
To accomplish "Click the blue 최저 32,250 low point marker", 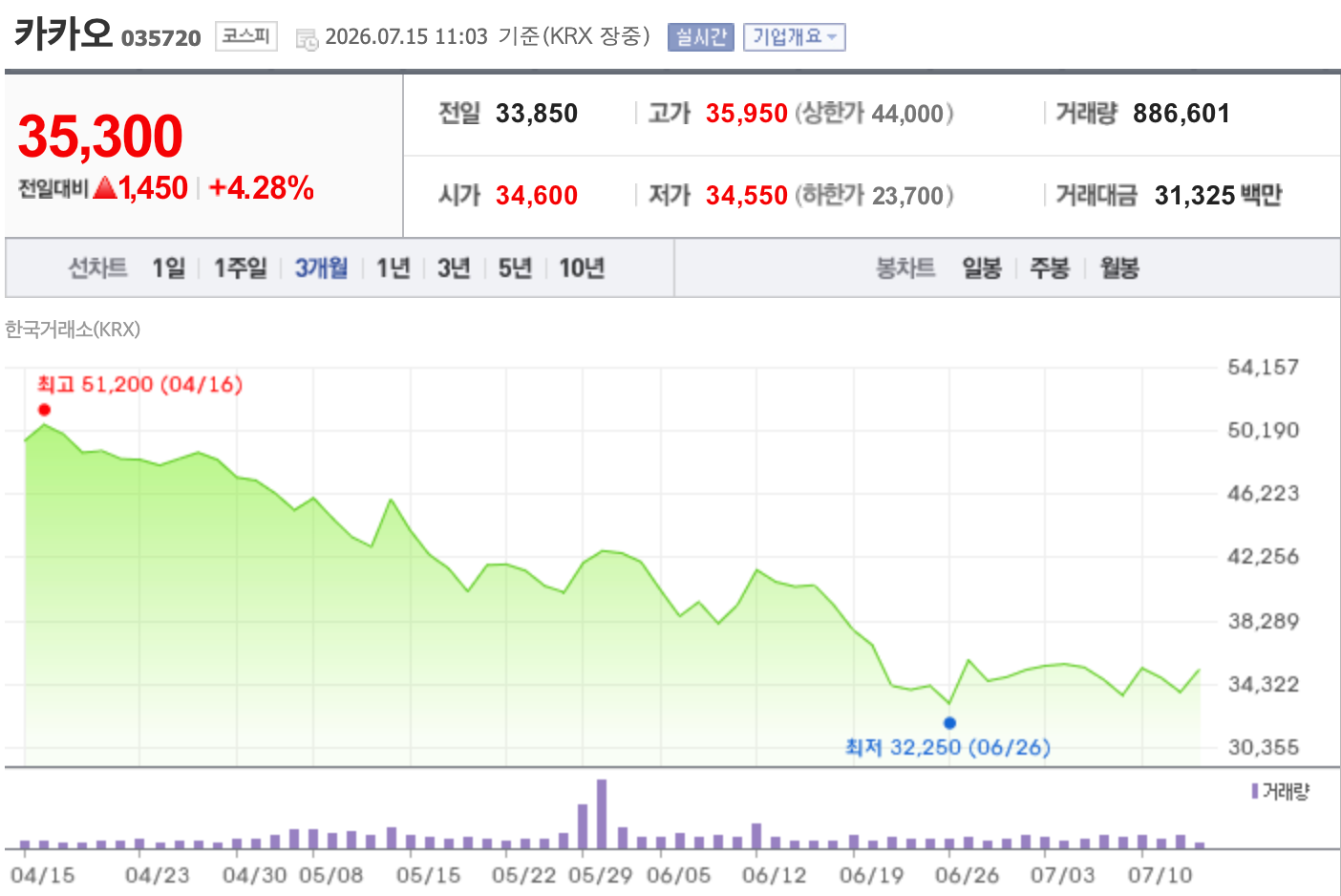I will coord(949,723).
